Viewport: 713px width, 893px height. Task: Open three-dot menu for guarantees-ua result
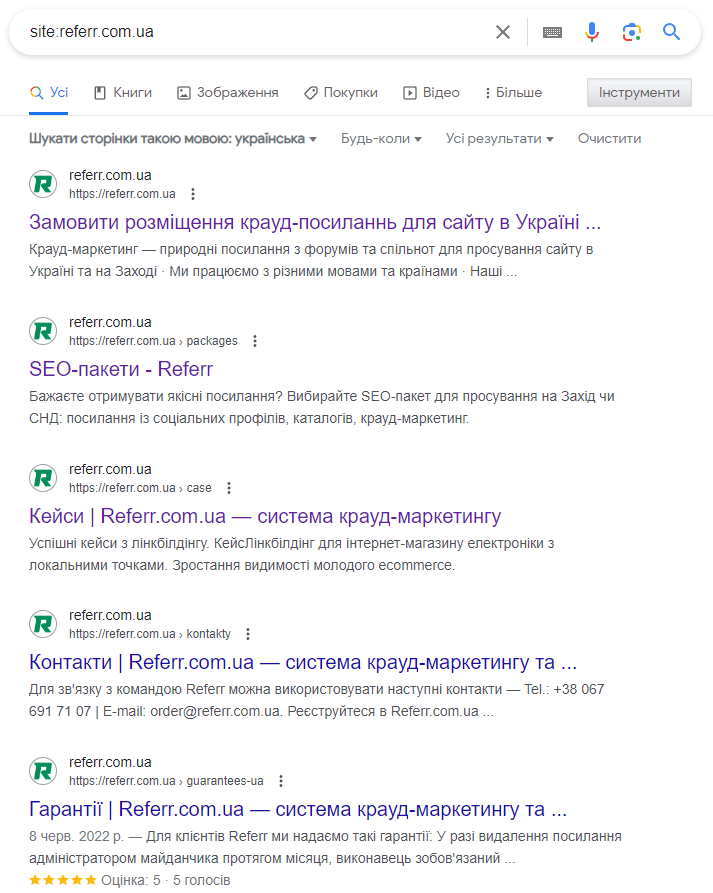point(281,781)
